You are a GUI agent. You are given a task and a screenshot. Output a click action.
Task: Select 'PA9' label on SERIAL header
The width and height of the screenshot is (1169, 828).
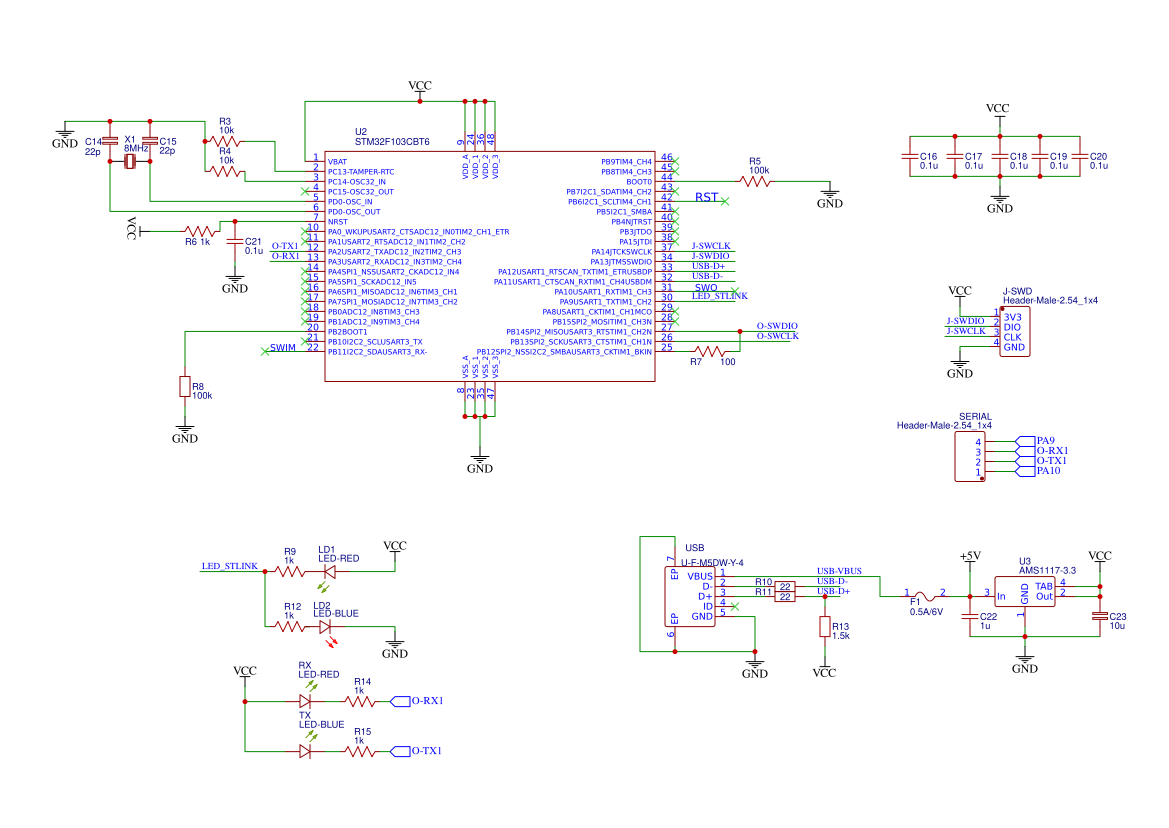[x=1045, y=441]
